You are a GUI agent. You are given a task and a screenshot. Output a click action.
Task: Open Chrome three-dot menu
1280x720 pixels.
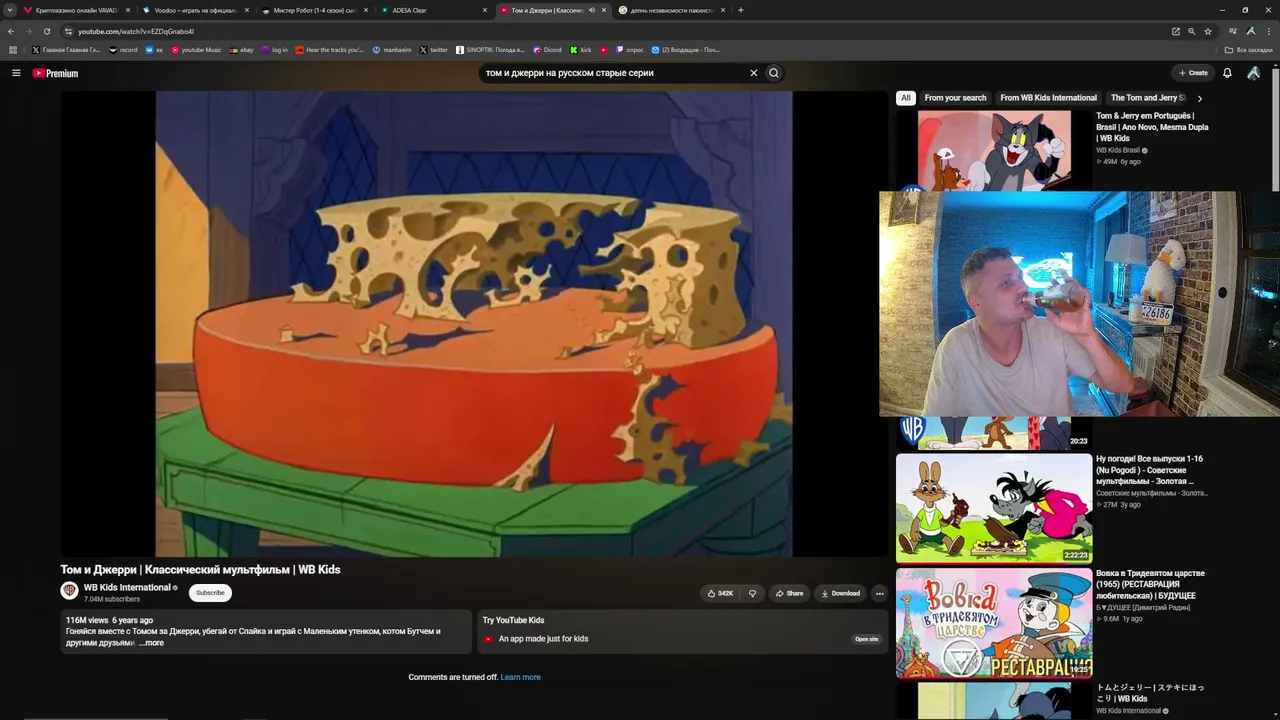click(x=1269, y=31)
